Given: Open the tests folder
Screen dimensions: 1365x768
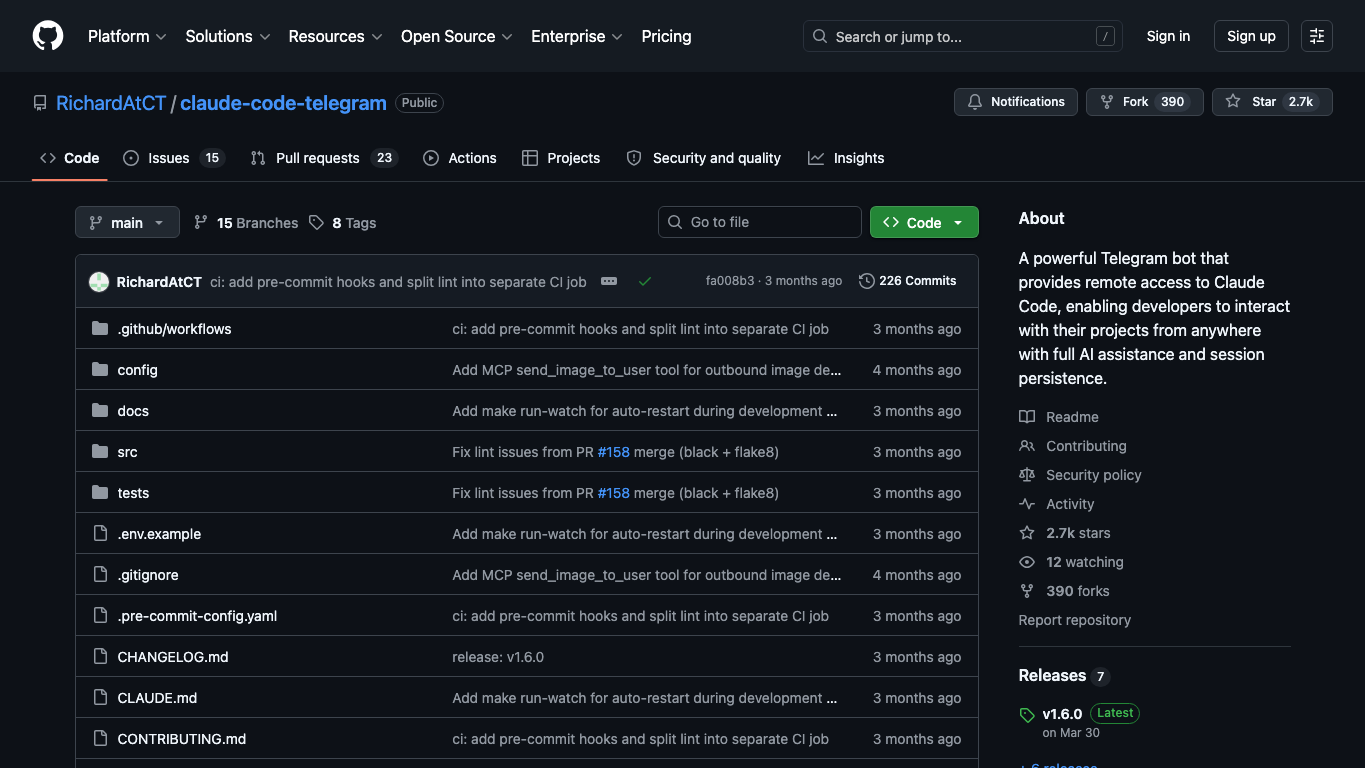Looking at the screenshot, I should coord(133,493).
